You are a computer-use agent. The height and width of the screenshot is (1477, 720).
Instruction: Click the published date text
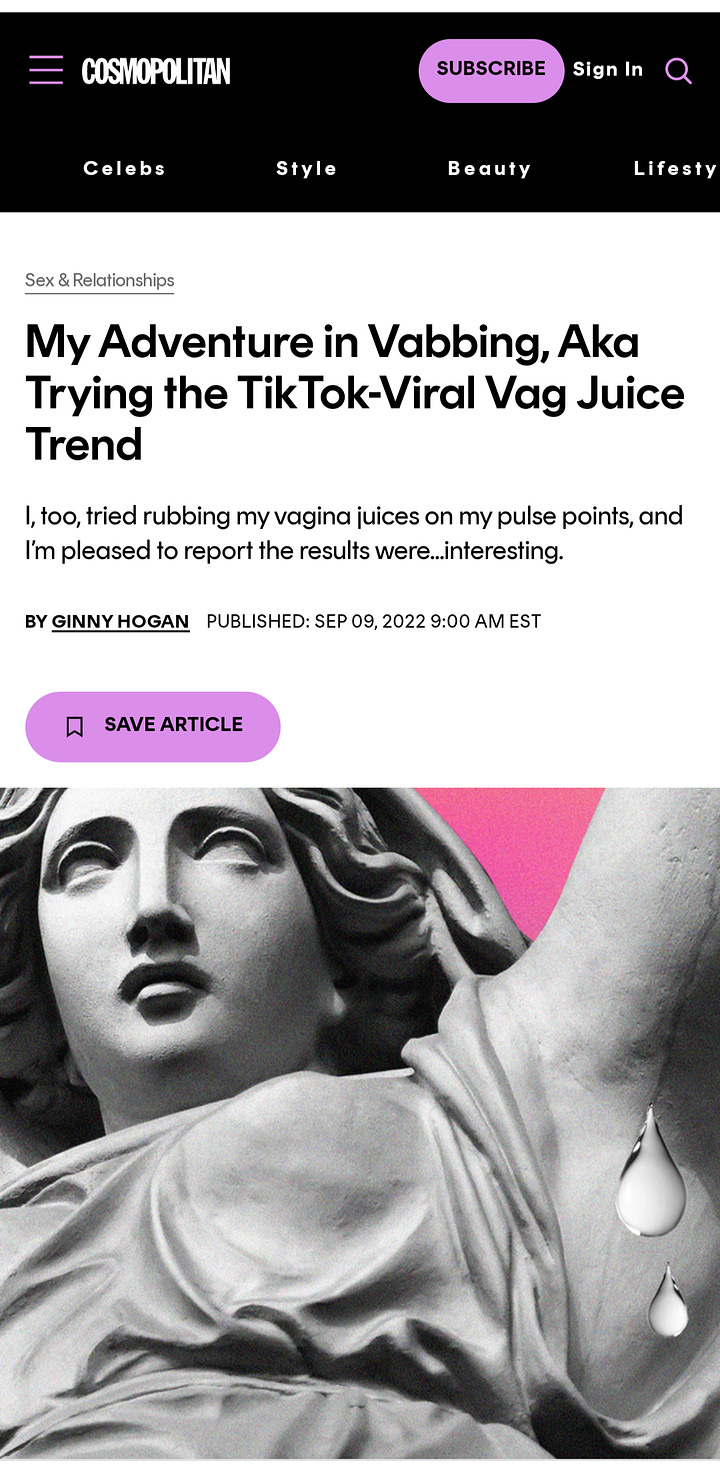[x=374, y=622]
